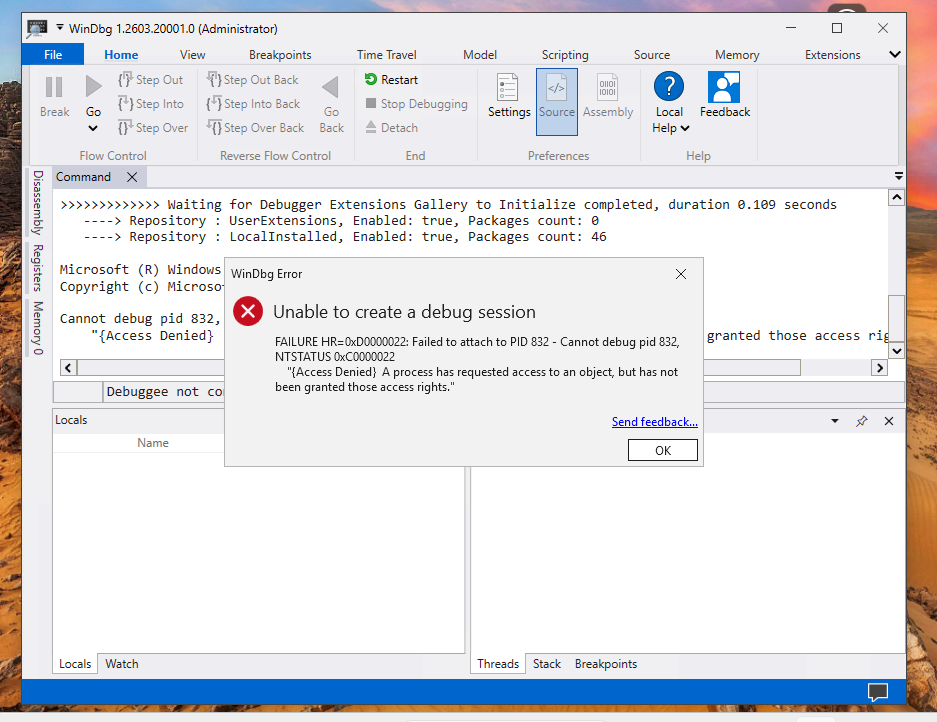937x722 pixels.
Task: Restart the debugging session
Action: [x=391, y=79]
